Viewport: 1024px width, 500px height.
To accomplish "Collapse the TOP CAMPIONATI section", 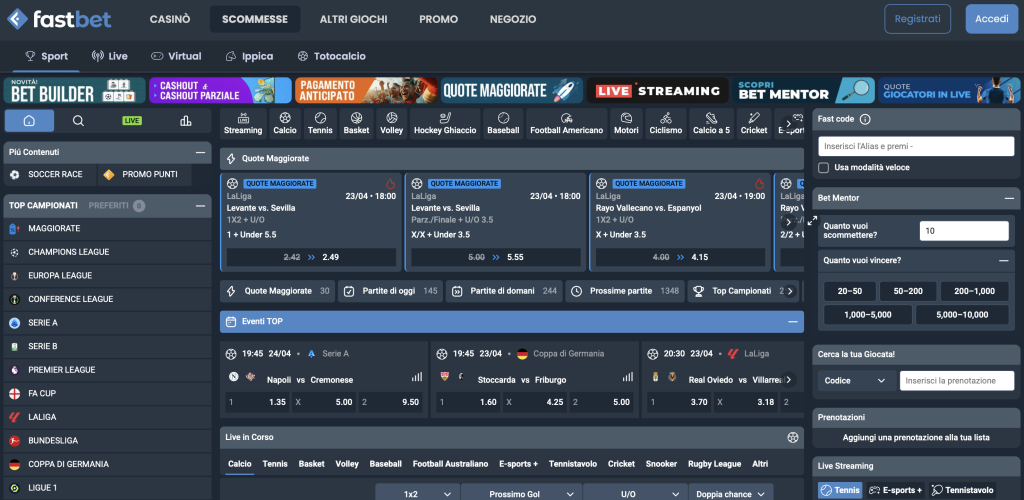I will point(200,206).
